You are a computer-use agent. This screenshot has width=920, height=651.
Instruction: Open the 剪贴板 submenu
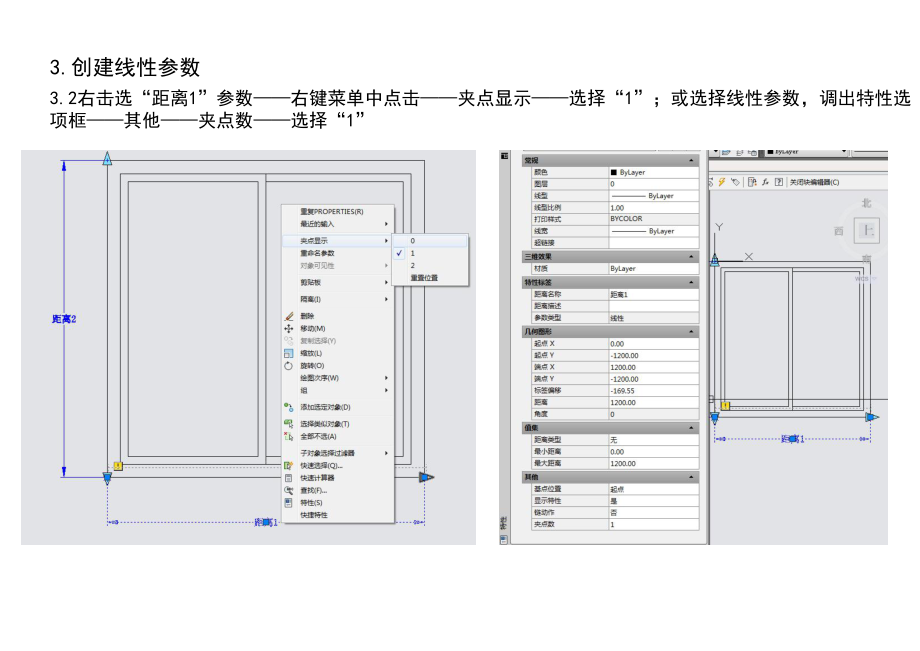pyautogui.click(x=337, y=283)
